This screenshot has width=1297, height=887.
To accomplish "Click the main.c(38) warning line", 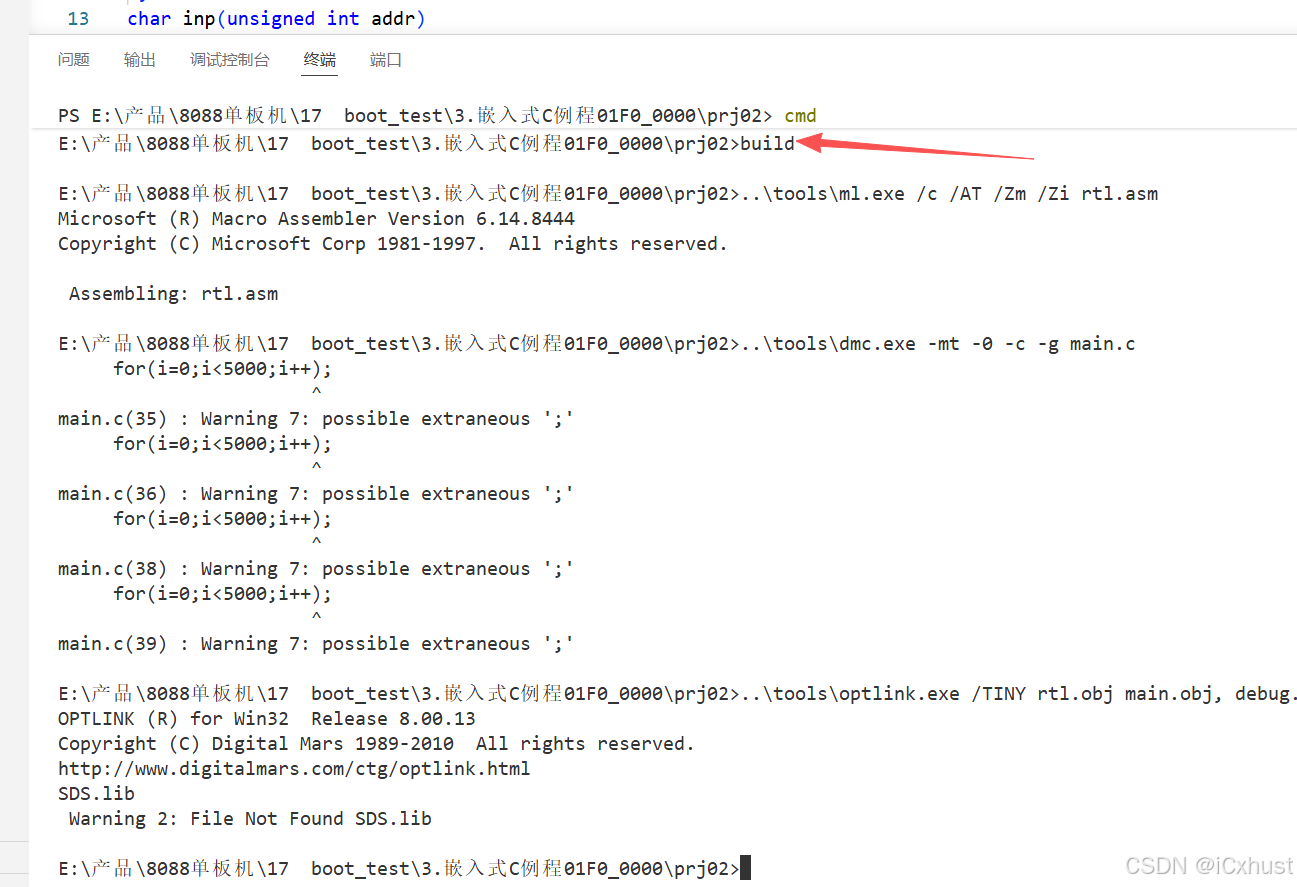I will tap(316, 569).
